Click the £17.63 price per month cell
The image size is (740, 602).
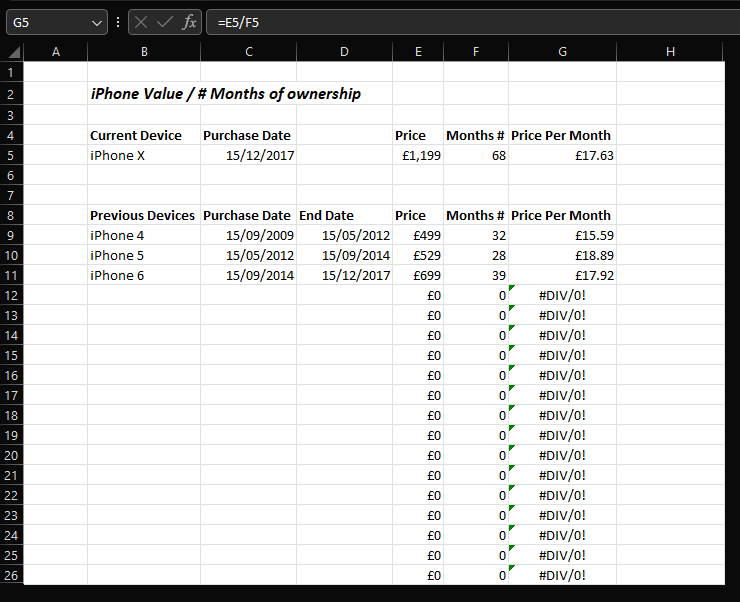coord(562,155)
